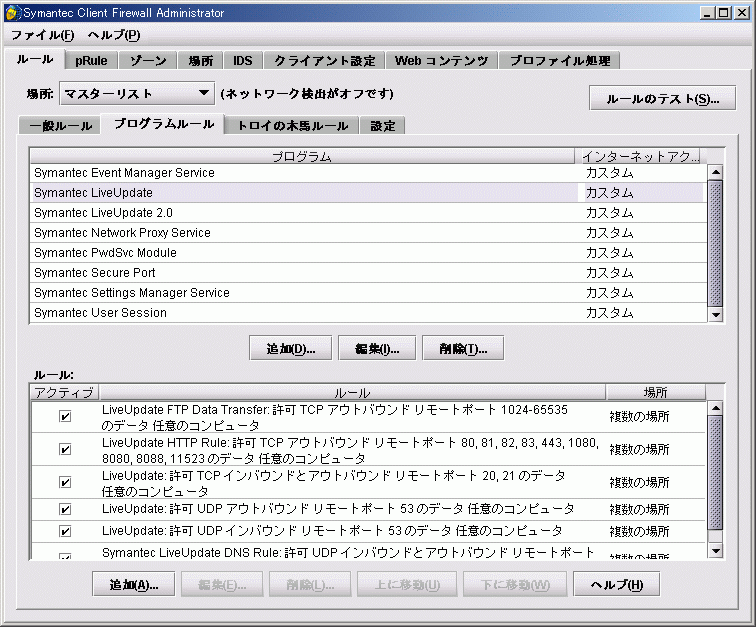Open the ヘルプ(P) menu
This screenshot has height=627, width=756.
coord(114,35)
